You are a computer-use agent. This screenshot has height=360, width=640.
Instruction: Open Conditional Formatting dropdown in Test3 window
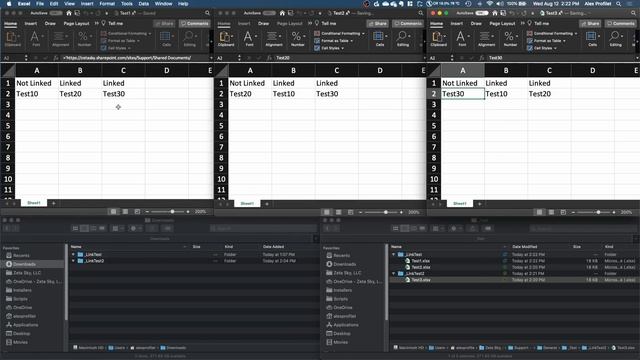pos(552,33)
